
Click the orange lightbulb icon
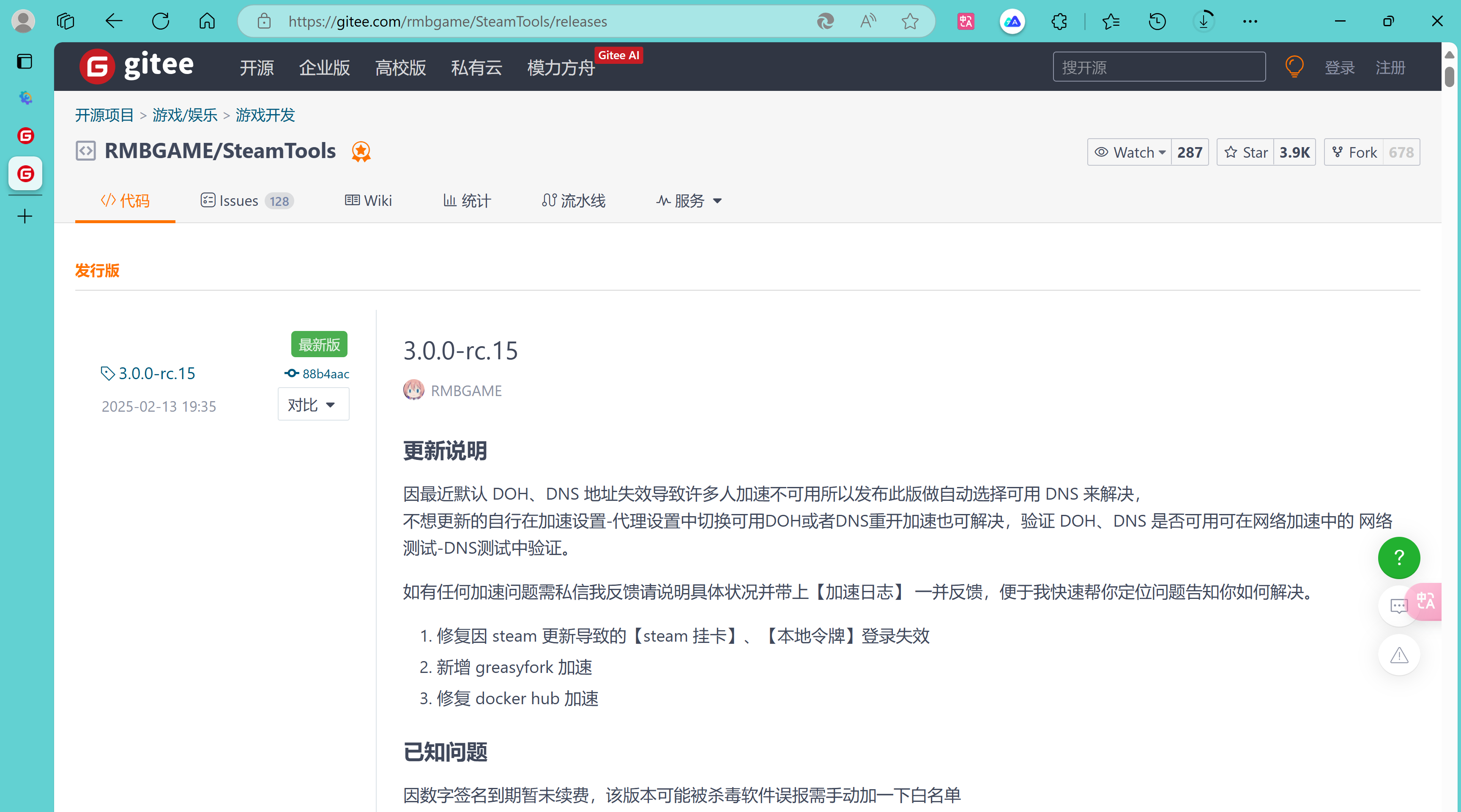coord(1294,67)
